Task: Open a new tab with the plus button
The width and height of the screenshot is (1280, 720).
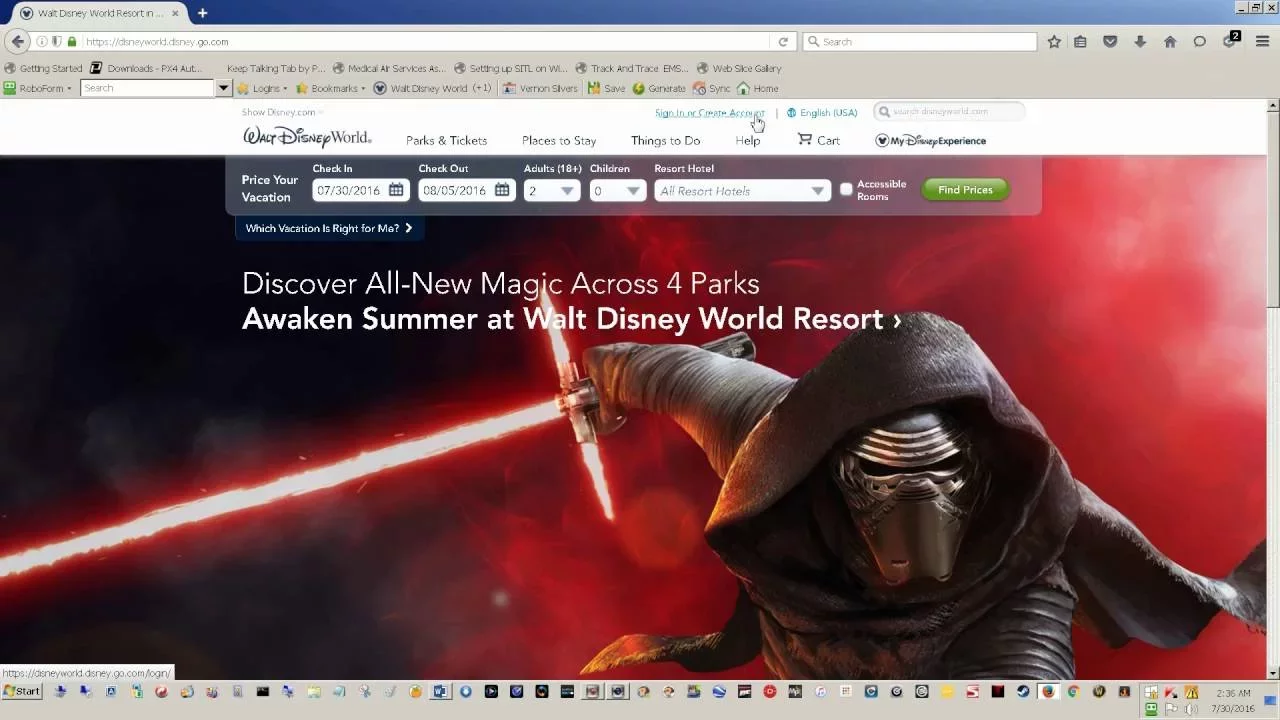Action: (202, 13)
